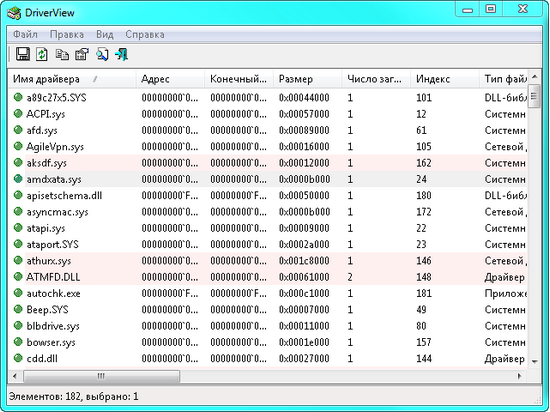Click index value 144 in cdd.dll row
This screenshot has width=550, height=412.
423,358
